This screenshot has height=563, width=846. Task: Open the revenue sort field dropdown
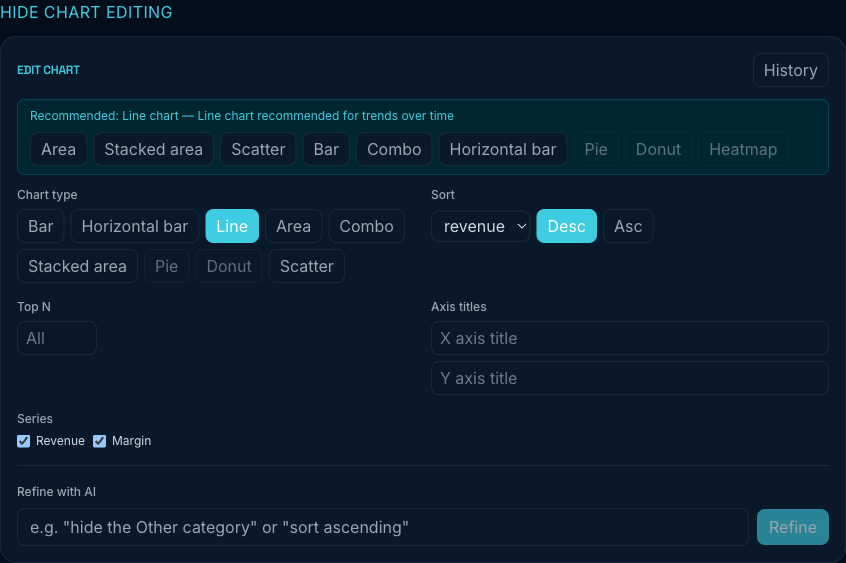click(480, 226)
